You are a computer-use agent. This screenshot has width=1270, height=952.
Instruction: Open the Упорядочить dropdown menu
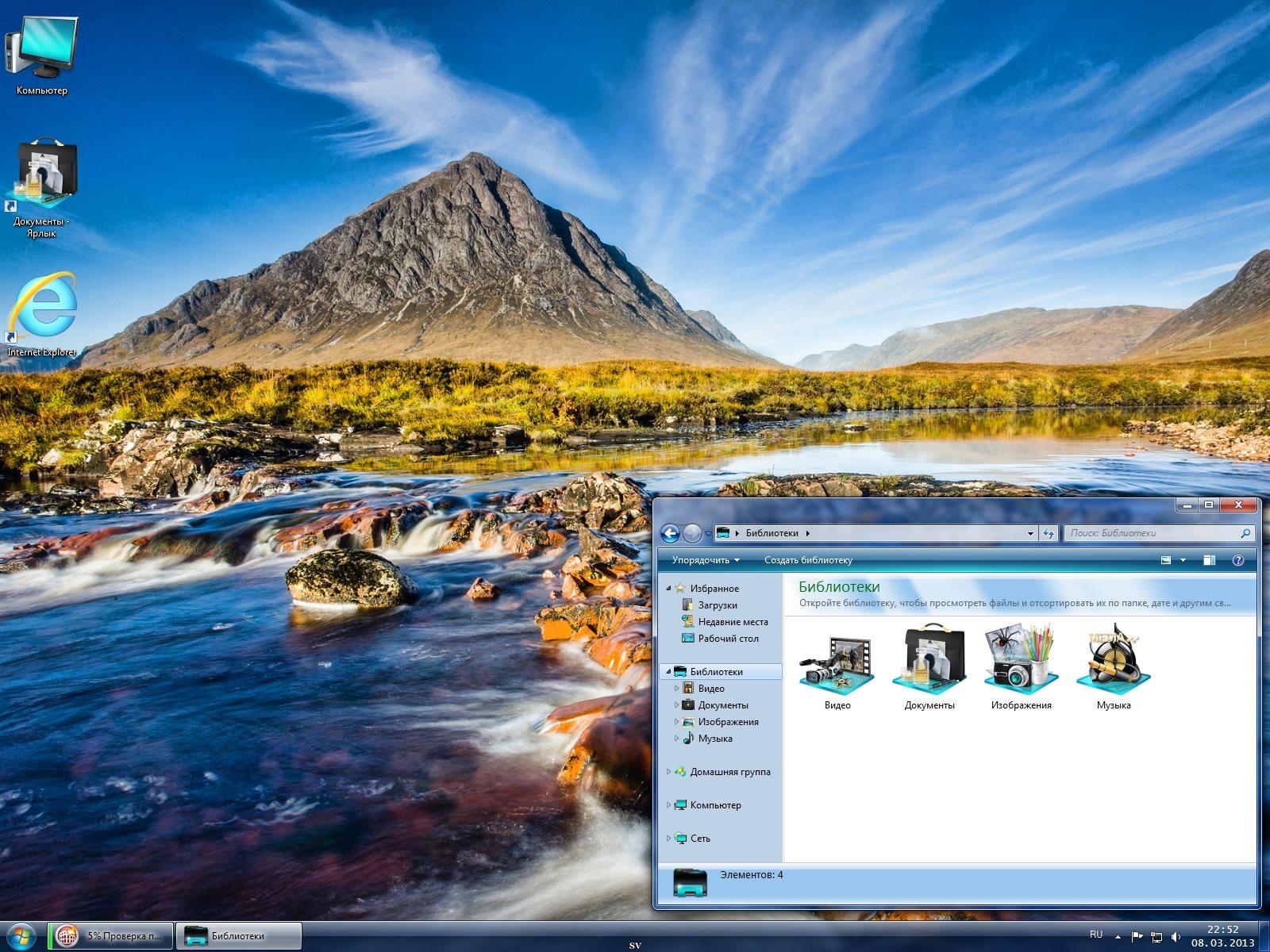(x=705, y=560)
